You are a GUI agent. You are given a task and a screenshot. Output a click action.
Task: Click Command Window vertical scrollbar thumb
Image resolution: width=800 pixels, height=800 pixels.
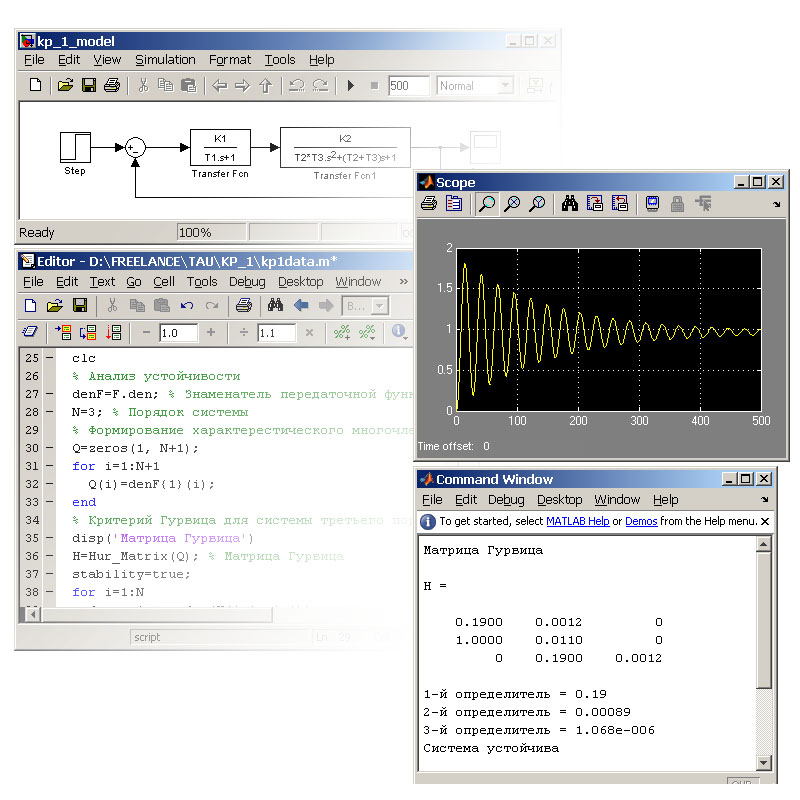(x=764, y=621)
